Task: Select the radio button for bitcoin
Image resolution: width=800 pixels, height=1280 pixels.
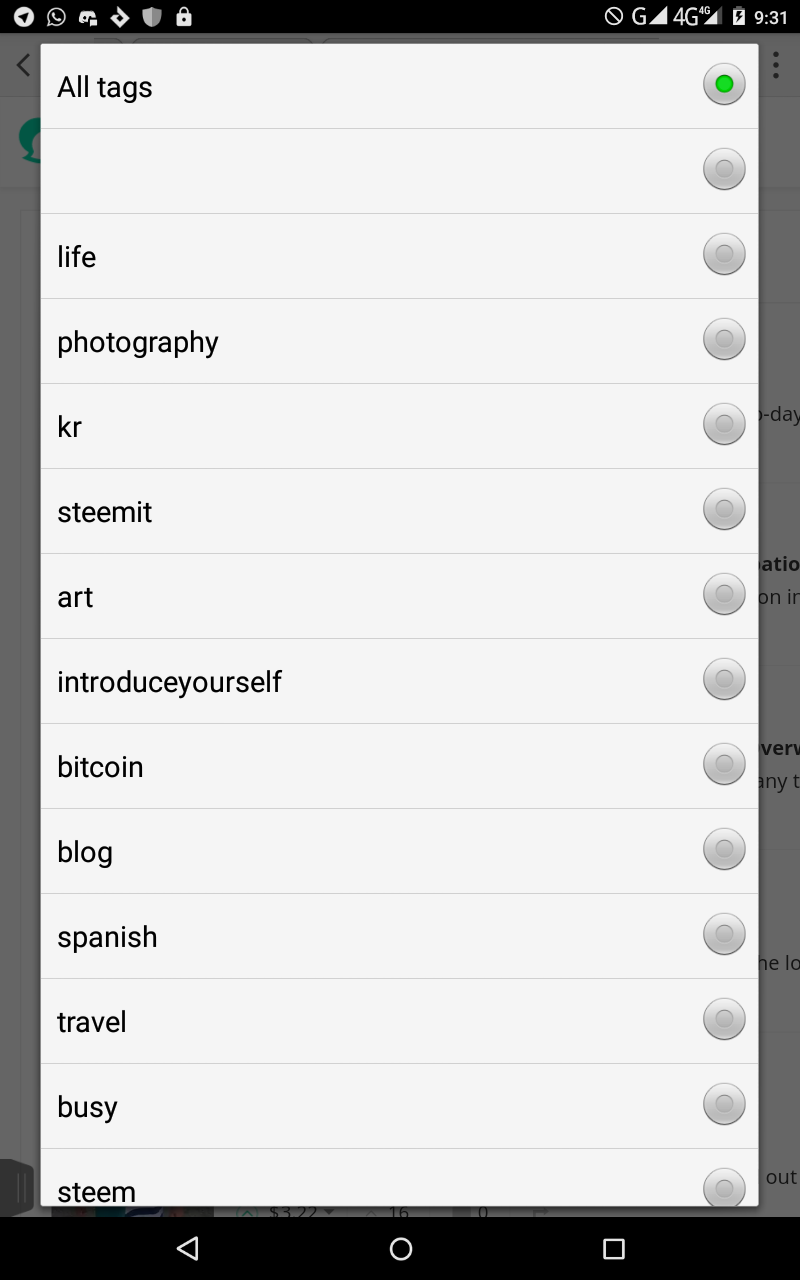Action: (724, 765)
